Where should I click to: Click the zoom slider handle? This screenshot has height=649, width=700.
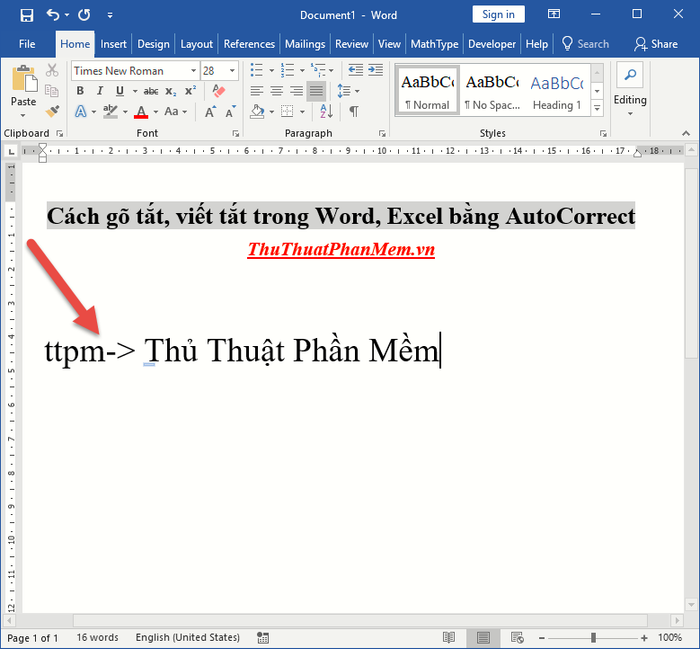pos(593,637)
